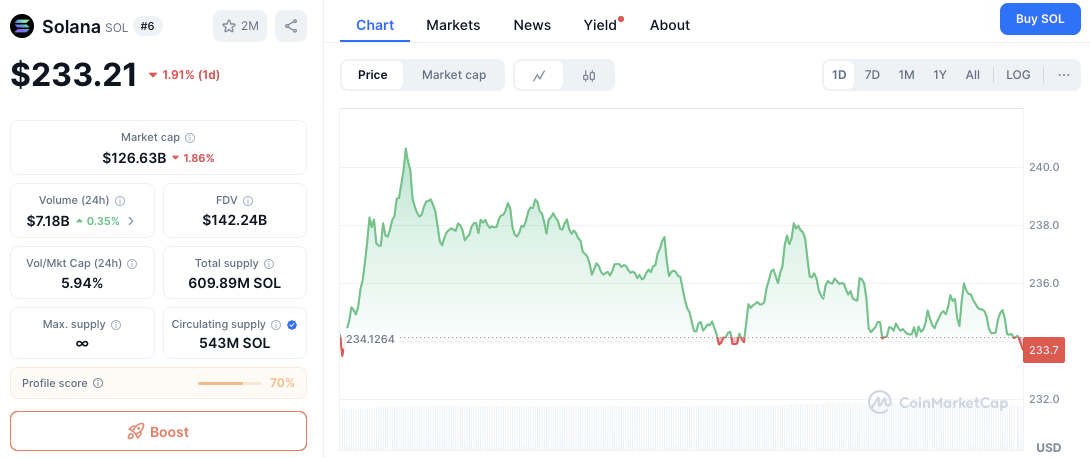Enable LOG scale on chart

(x=1018, y=75)
